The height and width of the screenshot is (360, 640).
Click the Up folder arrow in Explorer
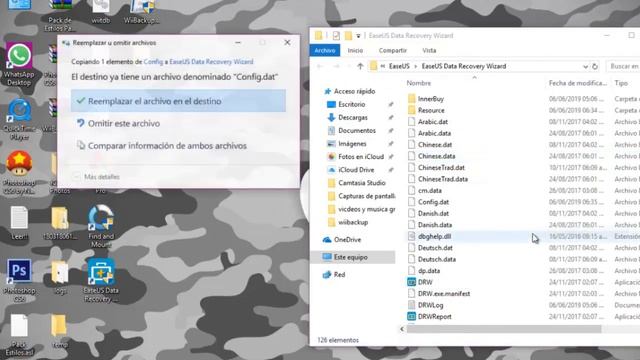coord(360,66)
